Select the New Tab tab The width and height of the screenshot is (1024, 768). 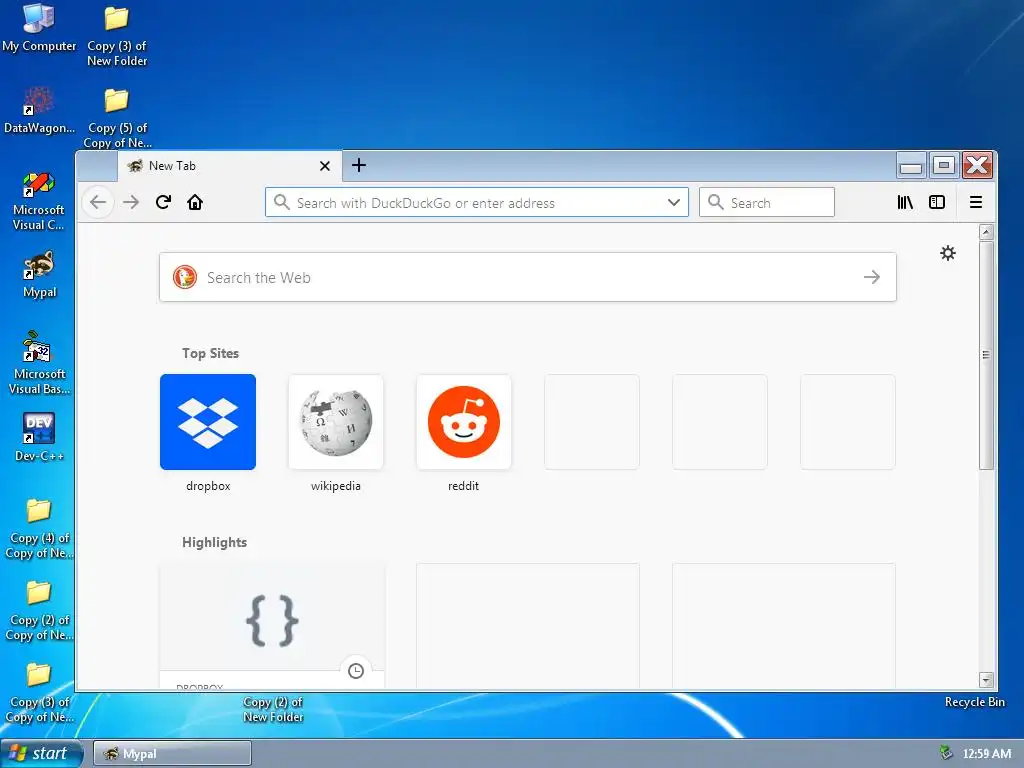(229, 166)
